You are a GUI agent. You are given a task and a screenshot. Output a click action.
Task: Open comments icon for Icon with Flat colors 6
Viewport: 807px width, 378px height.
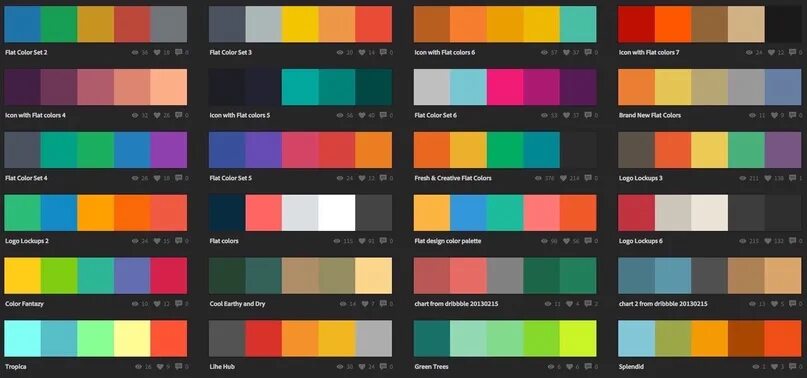click(588, 53)
